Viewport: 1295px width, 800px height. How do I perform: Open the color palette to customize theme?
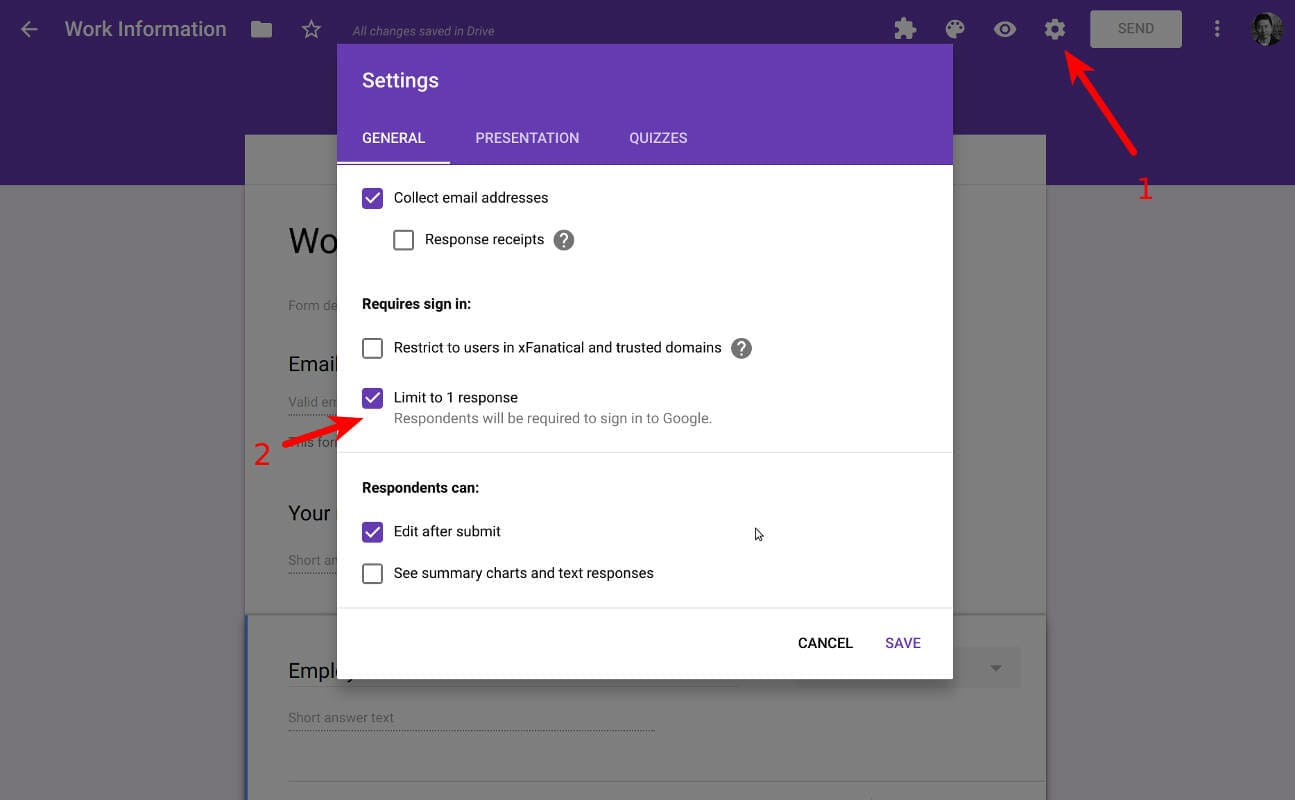coord(955,29)
